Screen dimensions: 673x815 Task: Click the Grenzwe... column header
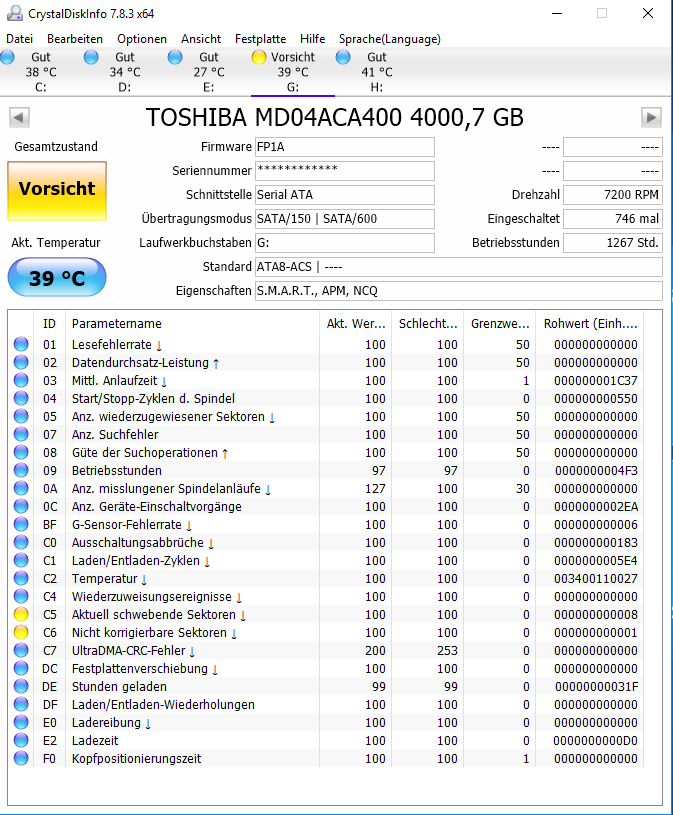click(x=499, y=323)
